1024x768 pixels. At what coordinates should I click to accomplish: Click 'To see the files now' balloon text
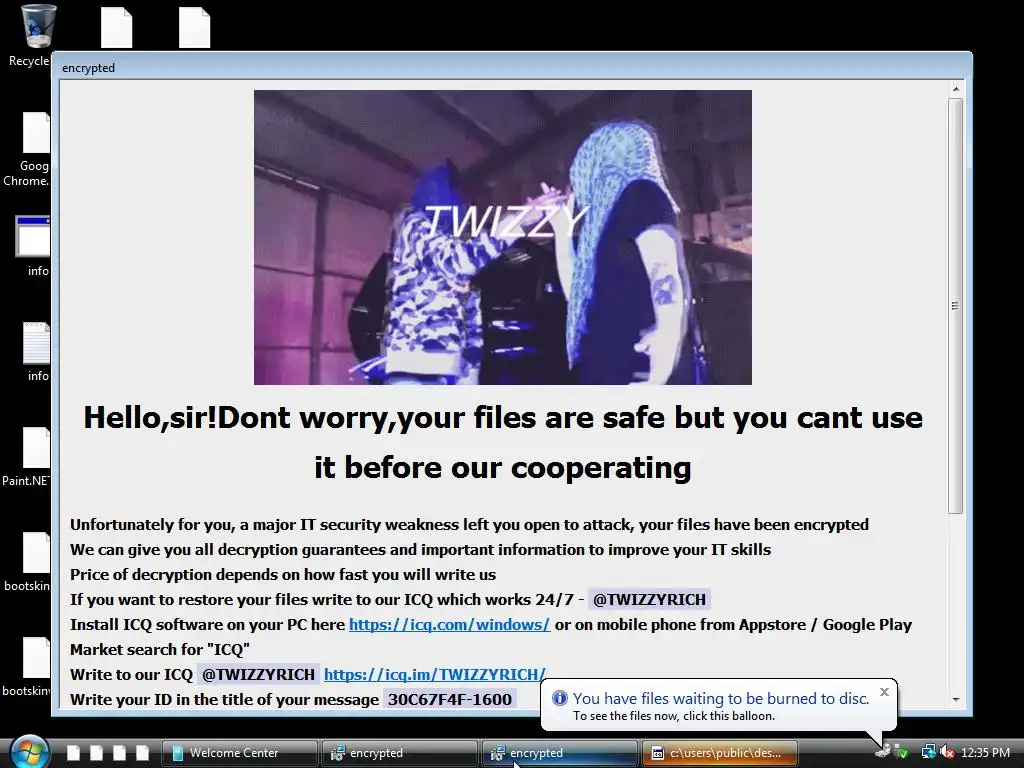click(x=674, y=716)
